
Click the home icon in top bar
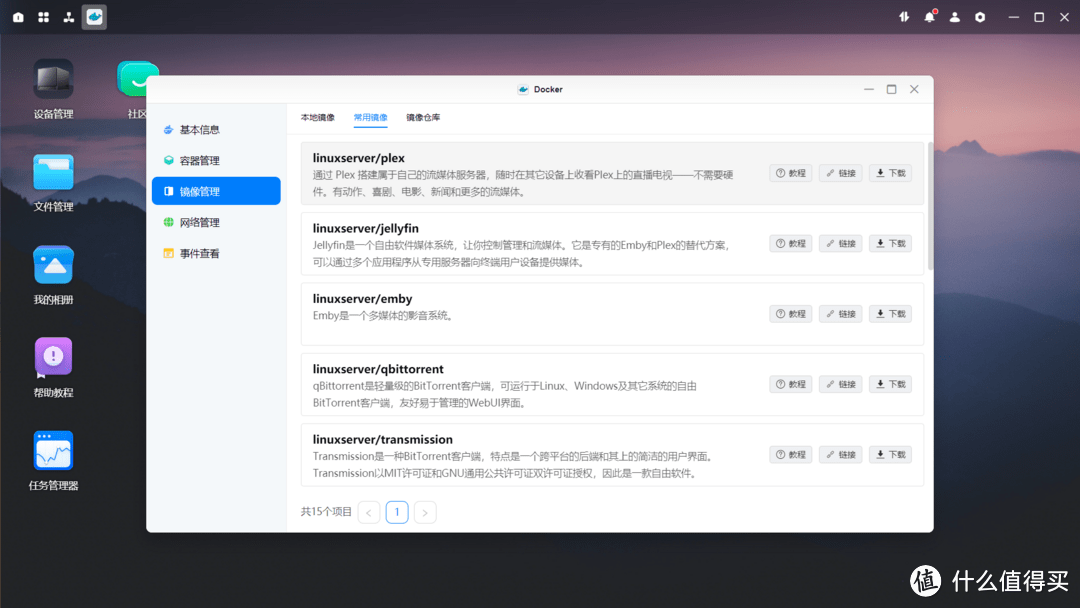pyautogui.click(x=19, y=17)
